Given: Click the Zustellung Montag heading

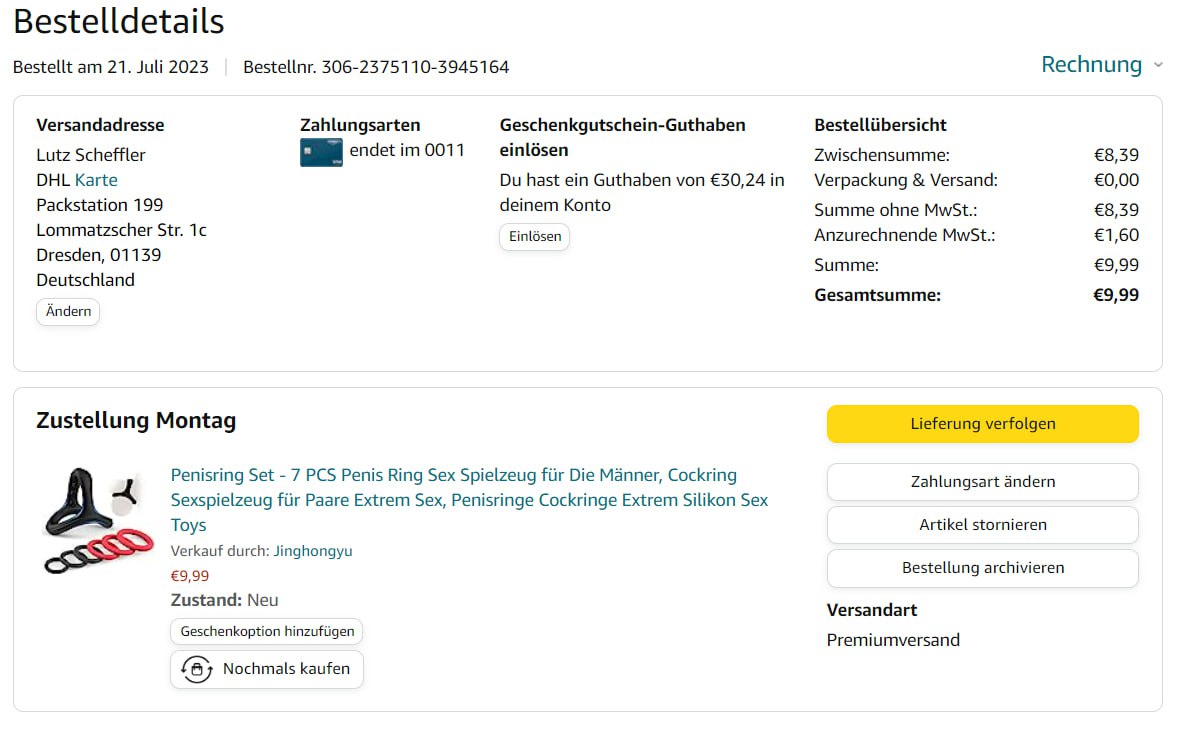Looking at the screenshot, I should pyautogui.click(x=136, y=420).
